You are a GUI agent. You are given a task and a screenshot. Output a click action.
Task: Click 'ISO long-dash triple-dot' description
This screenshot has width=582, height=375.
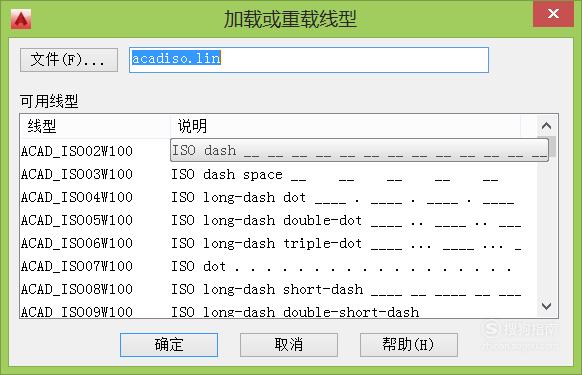(x=346, y=244)
